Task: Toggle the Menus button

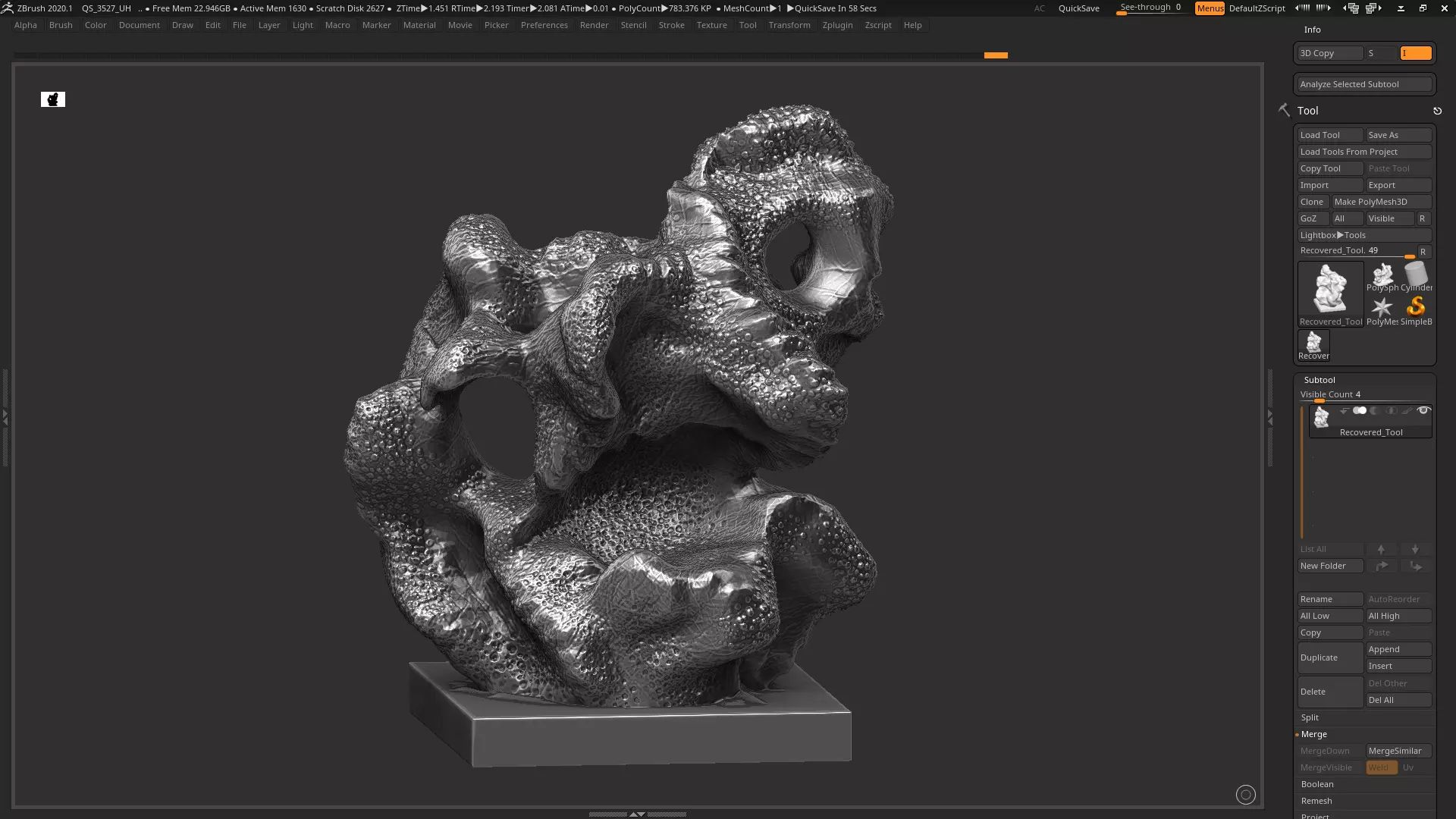Action: point(1210,8)
